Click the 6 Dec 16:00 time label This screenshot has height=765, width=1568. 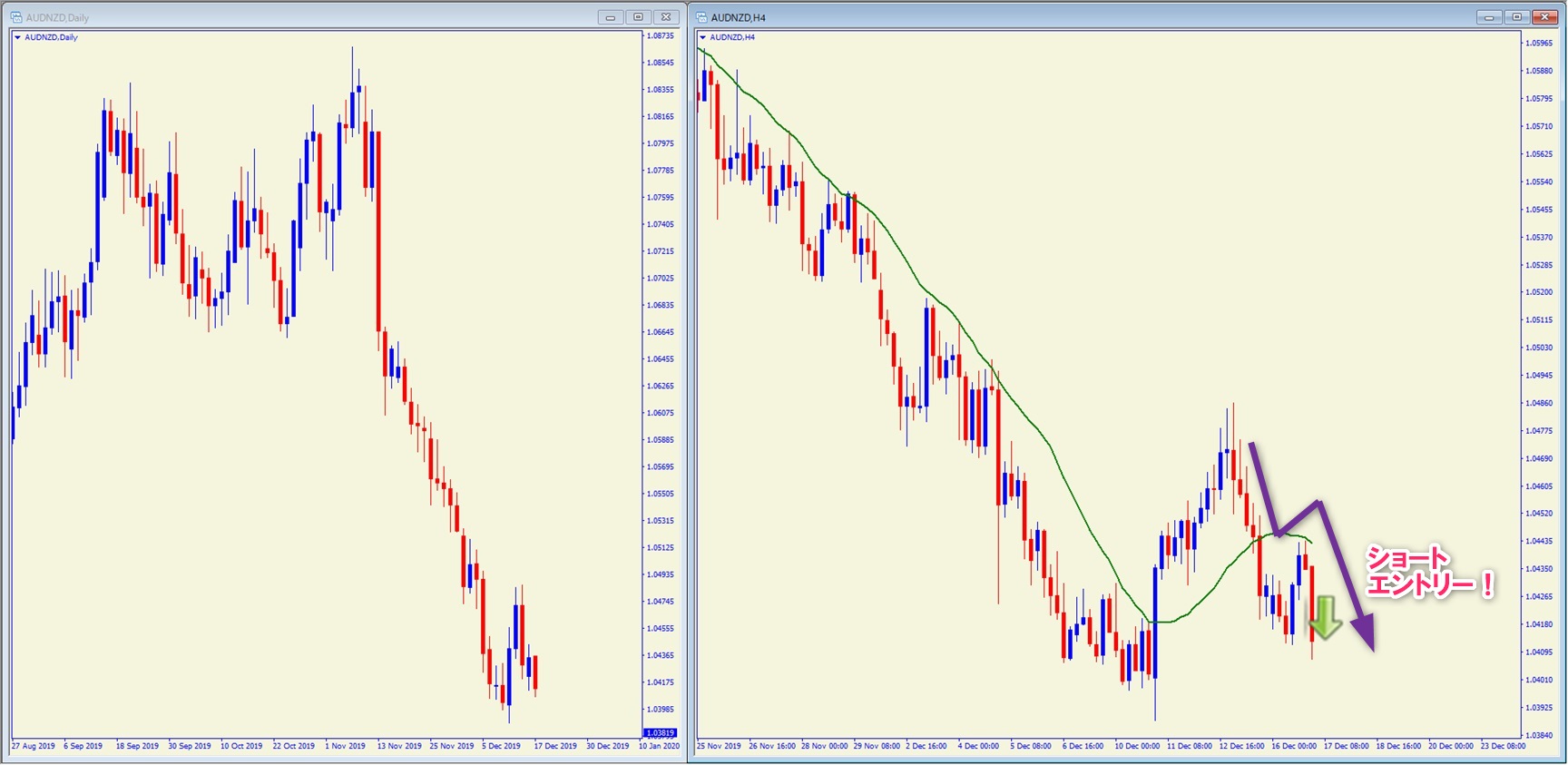point(1083,746)
